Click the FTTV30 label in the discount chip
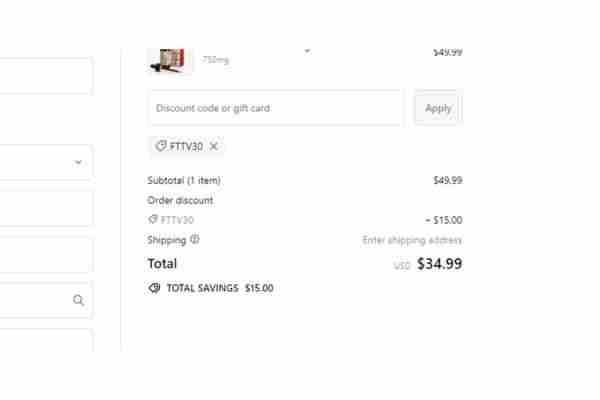 tap(186, 146)
